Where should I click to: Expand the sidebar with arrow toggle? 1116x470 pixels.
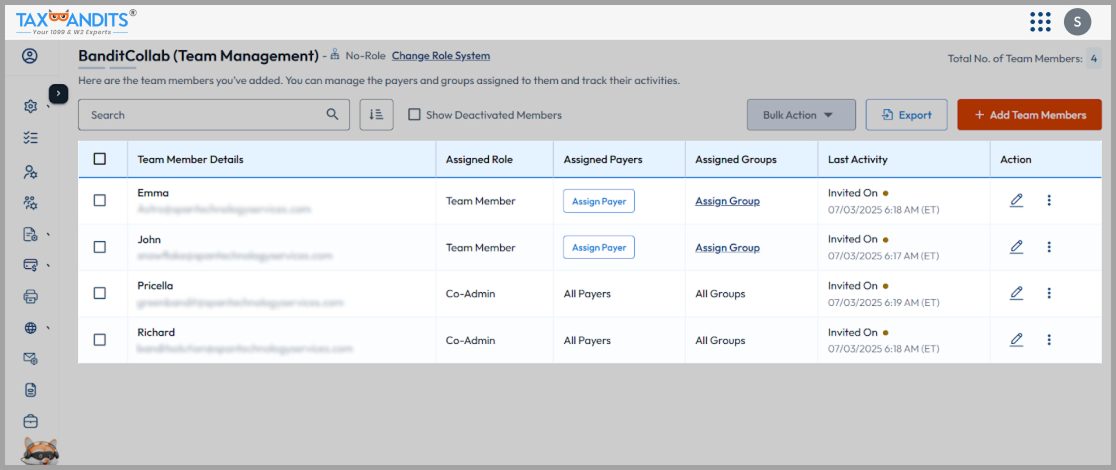[58, 93]
